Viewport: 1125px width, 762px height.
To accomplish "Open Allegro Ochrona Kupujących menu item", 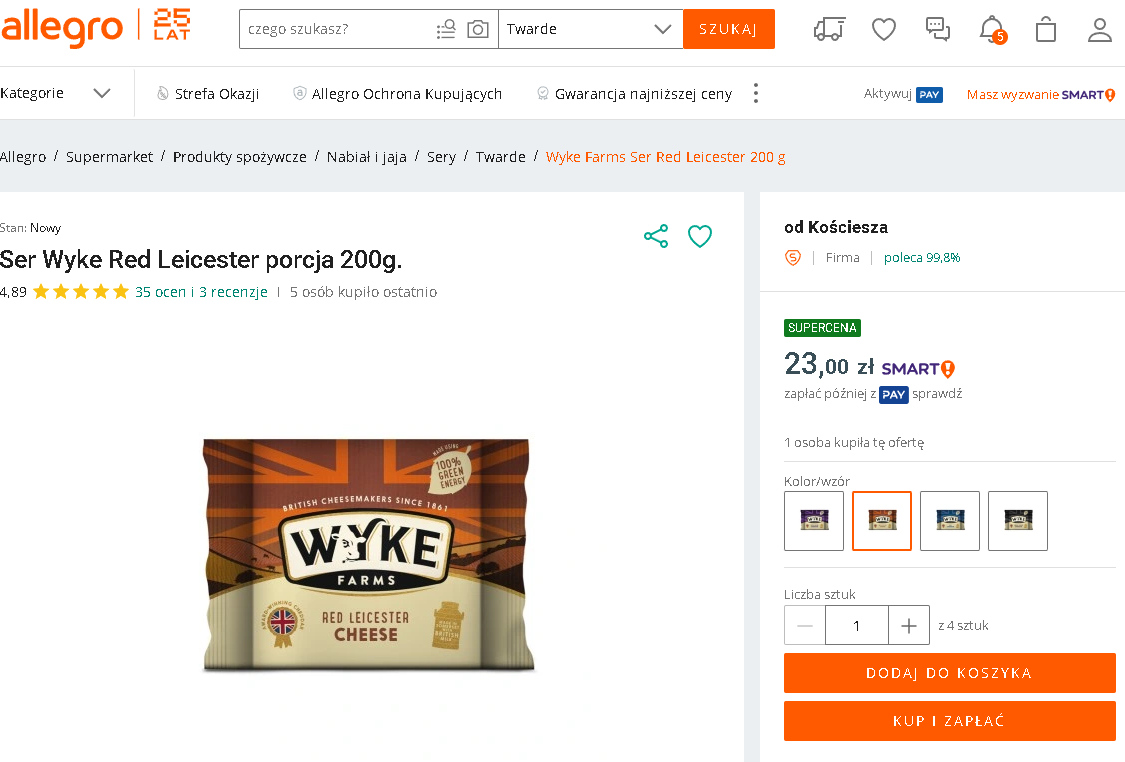I will (x=398, y=94).
